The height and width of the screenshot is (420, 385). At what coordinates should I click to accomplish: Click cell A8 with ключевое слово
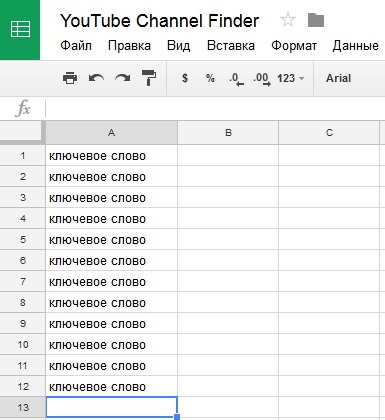pyautogui.click(x=111, y=302)
